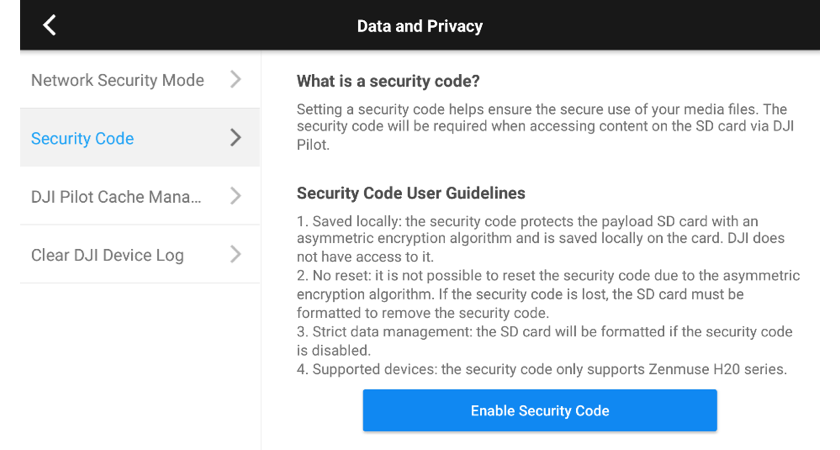
Task: Select Clear DJI Device Log option
Action: (107, 254)
